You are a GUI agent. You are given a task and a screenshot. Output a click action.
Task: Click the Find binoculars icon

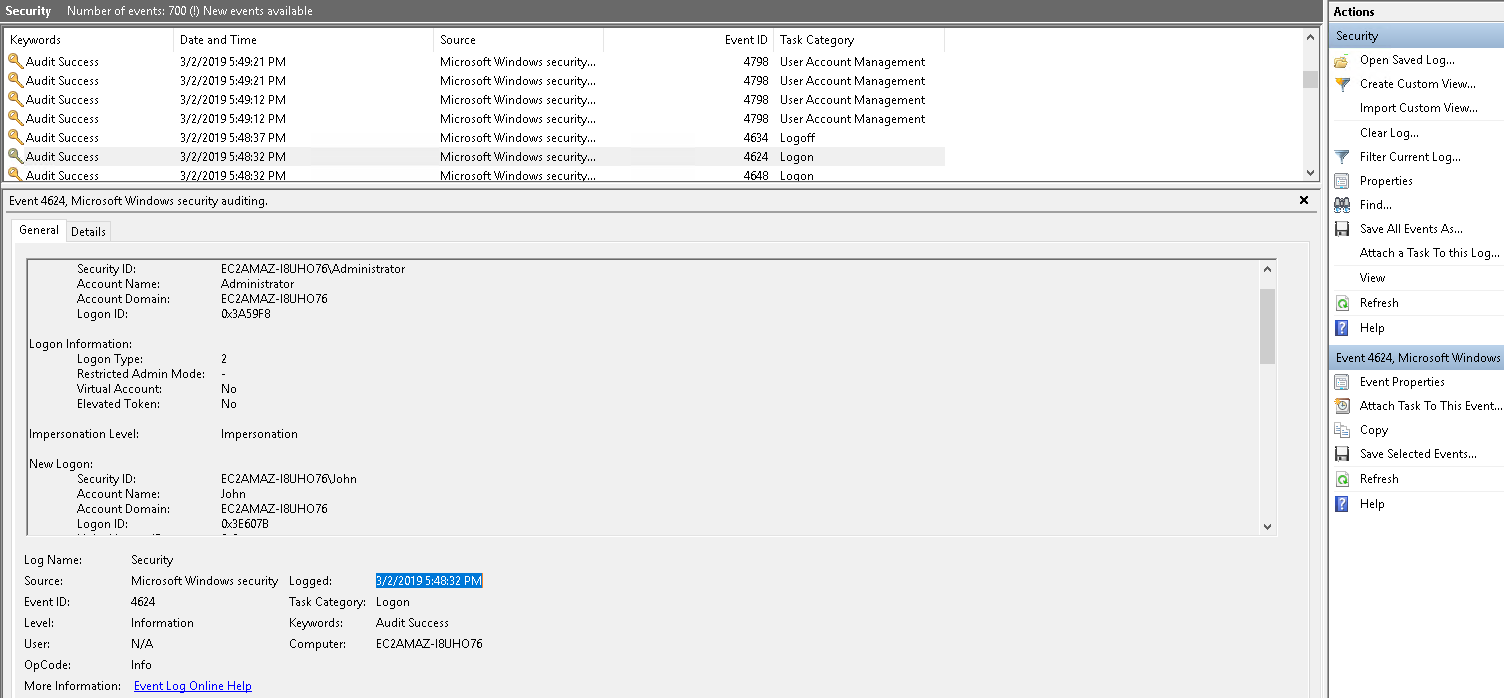click(1342, 205)
